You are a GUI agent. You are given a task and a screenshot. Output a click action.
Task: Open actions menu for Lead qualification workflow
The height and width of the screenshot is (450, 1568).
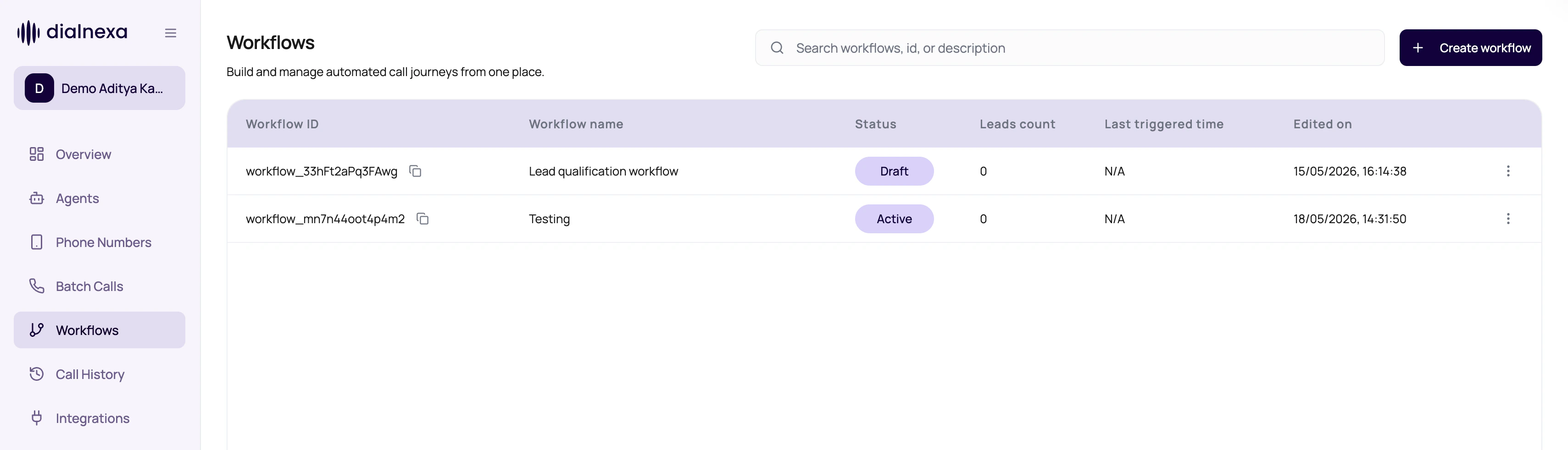coord(1508,171)
